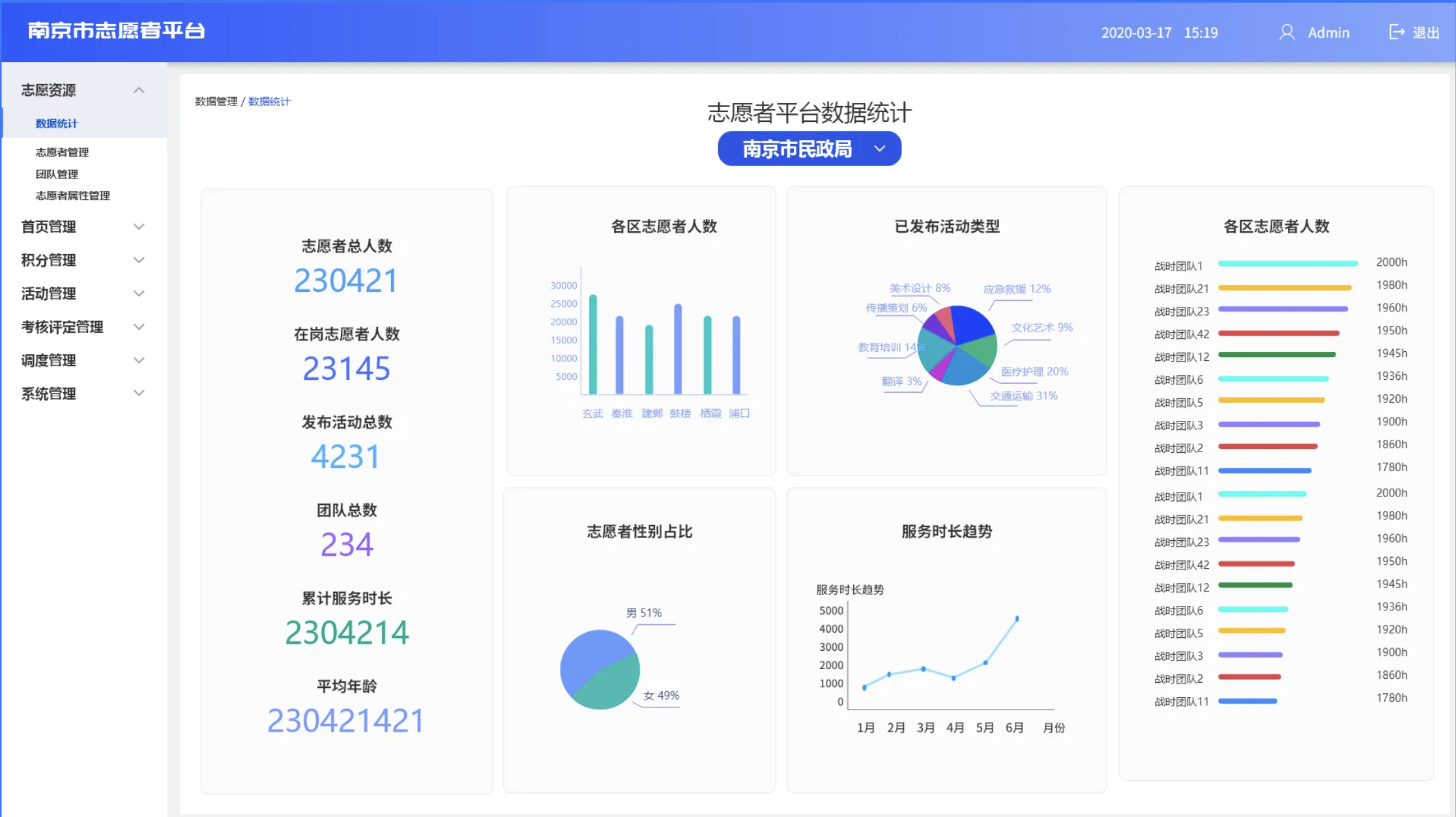Click the 浦口 bar in the district chart
Screen dimensions: 1456x817
pos(736,354)
